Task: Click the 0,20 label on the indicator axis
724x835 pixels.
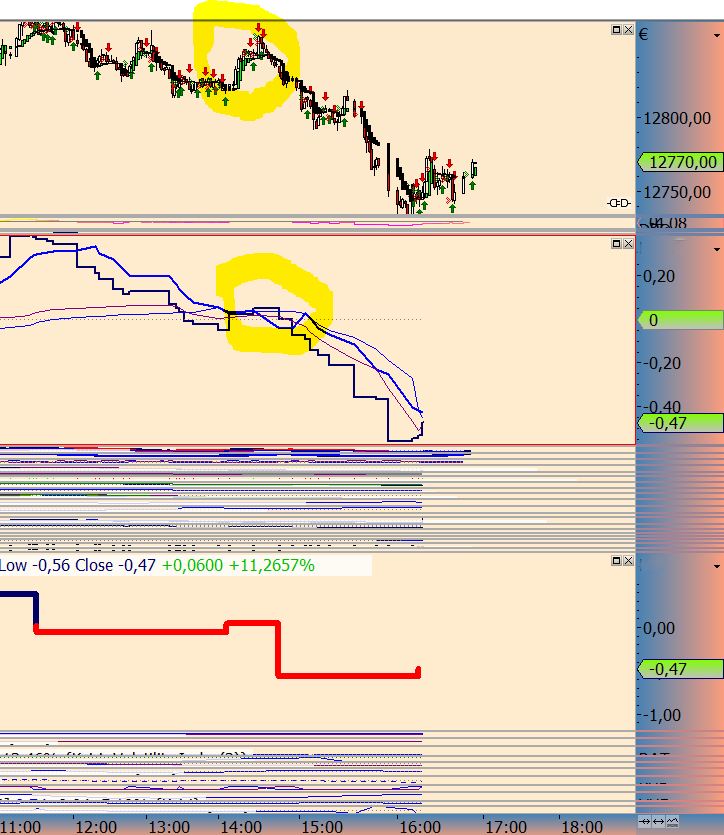Action: coord(659,276)
